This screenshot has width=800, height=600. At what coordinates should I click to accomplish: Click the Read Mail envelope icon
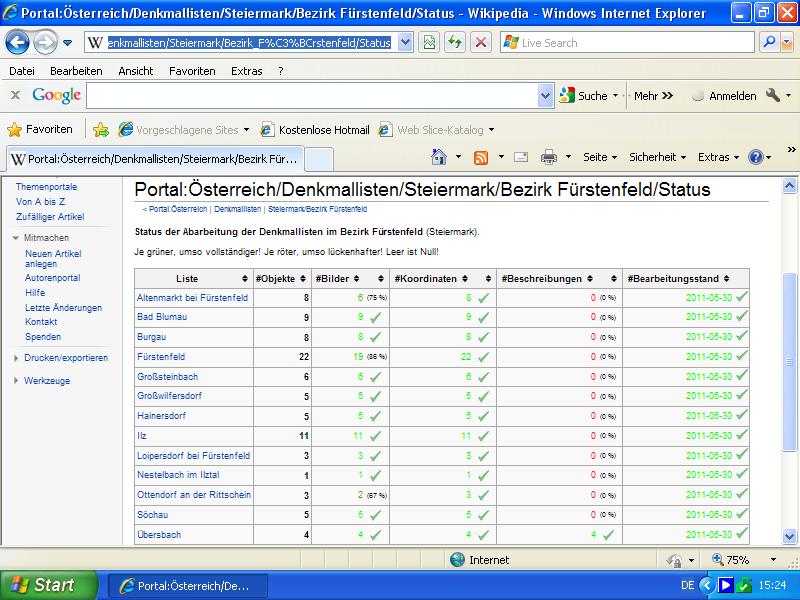(521, 157)
